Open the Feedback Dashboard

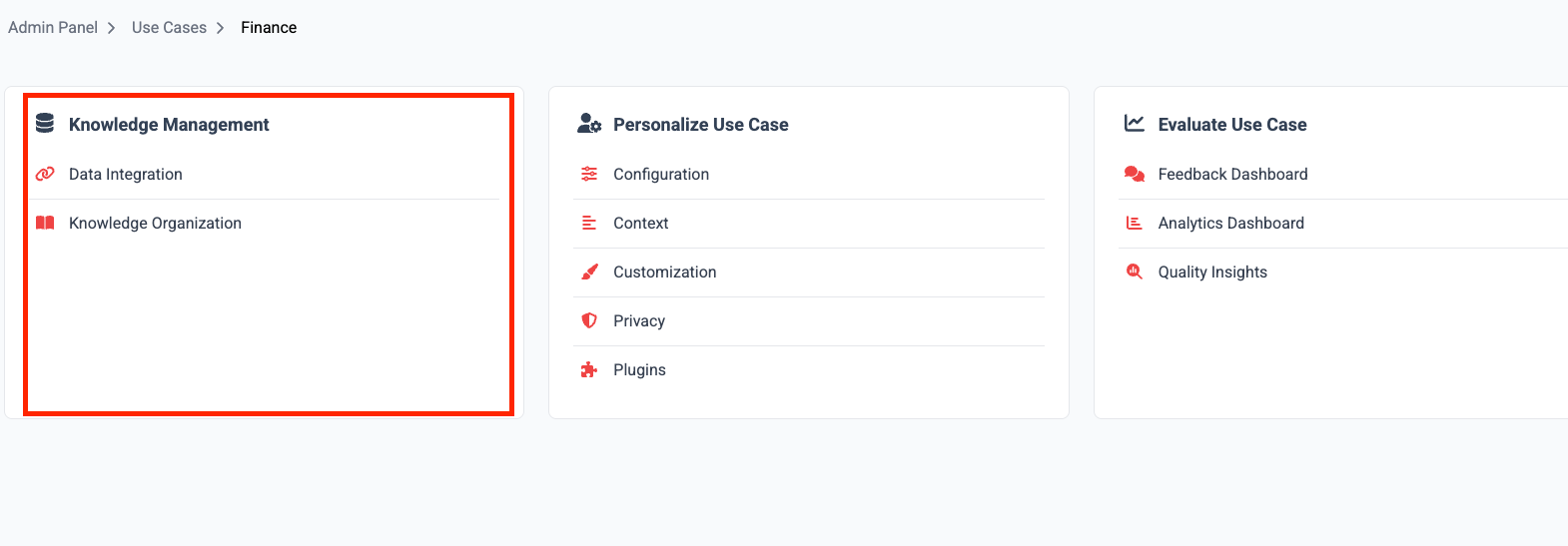1232,174
